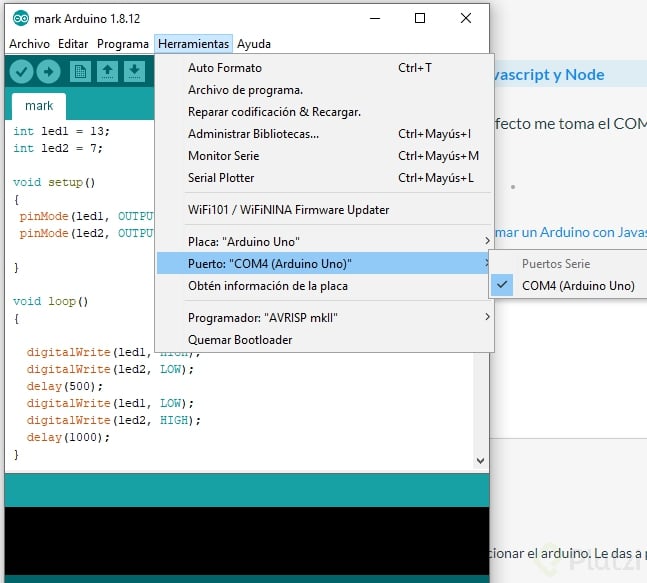Choose Archivo de programa entry

(325, 90)
